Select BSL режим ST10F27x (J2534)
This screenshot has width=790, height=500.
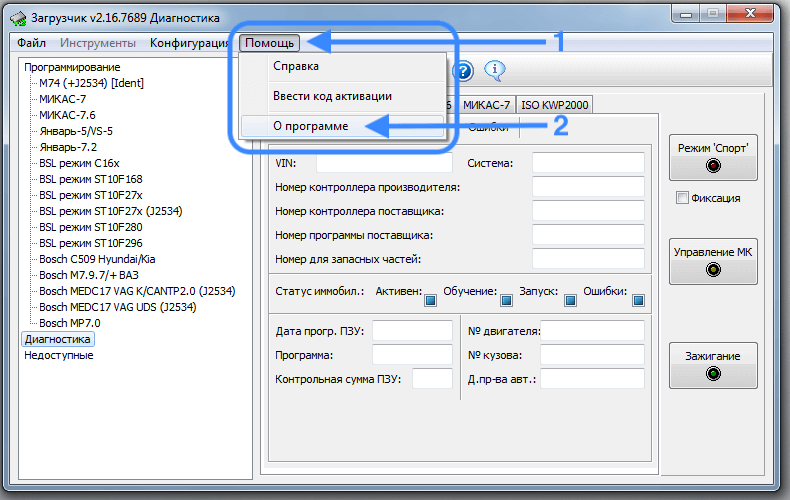click(x=111, y=211)
